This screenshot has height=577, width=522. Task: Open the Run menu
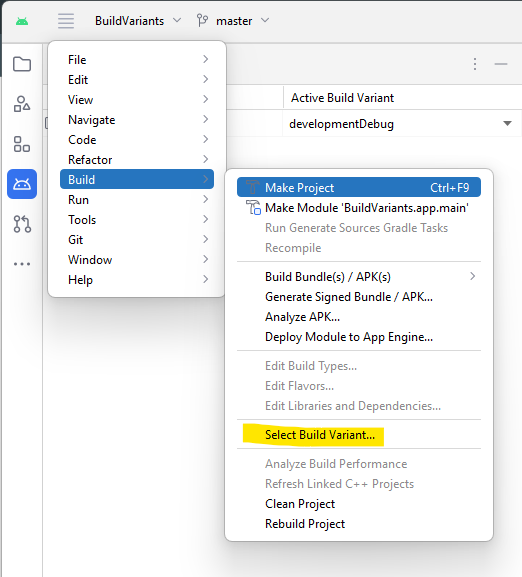[x=137, y=199]
